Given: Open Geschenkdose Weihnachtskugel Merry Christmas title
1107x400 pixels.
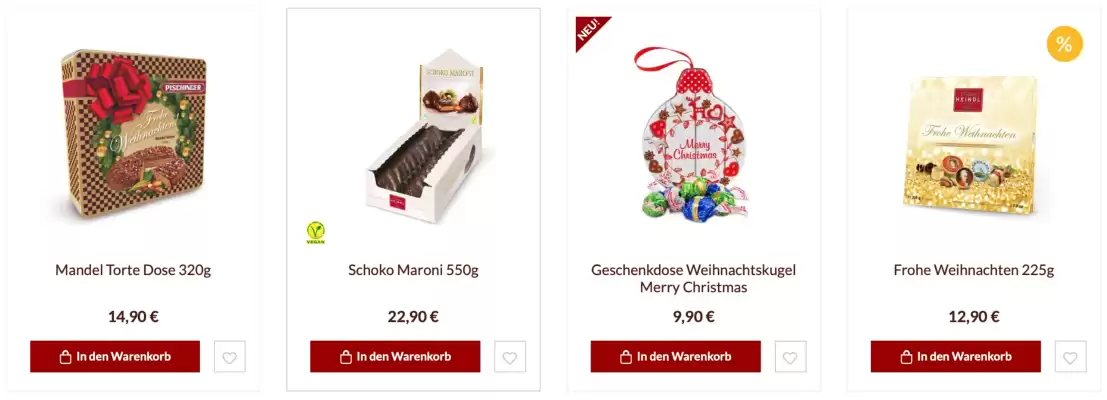Looking at the screenshot, I should click(x=693, y=279).
